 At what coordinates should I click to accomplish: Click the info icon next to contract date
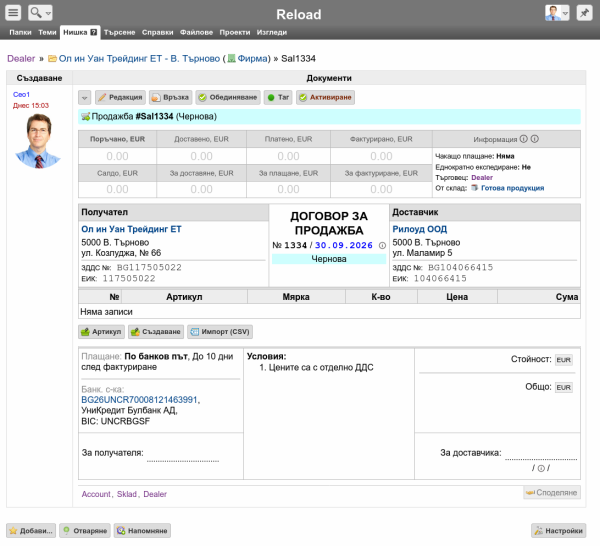pyautogui.click(x=382, y=246)
